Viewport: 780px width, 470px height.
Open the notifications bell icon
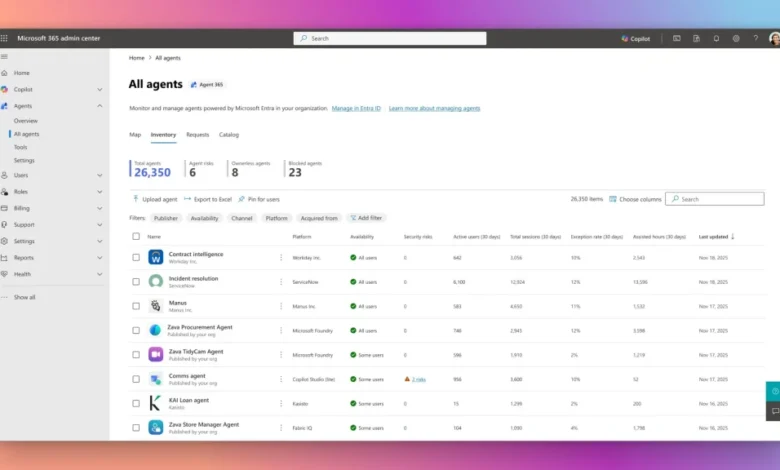716,38
